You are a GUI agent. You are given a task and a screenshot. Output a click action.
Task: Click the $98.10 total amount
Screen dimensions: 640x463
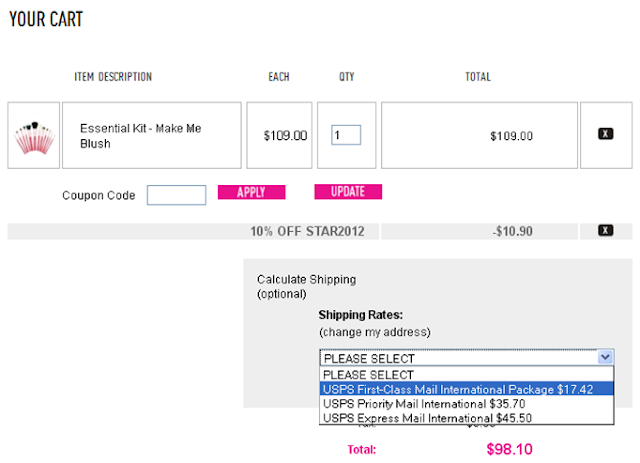pos(510,450)
